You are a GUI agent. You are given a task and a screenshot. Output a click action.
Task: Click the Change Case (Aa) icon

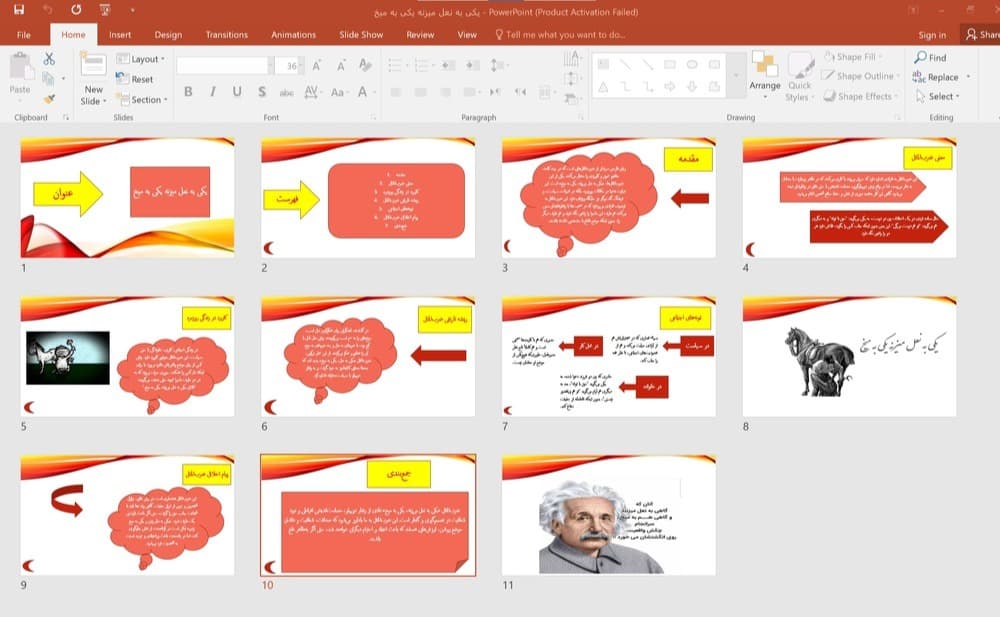coord(338,92)
